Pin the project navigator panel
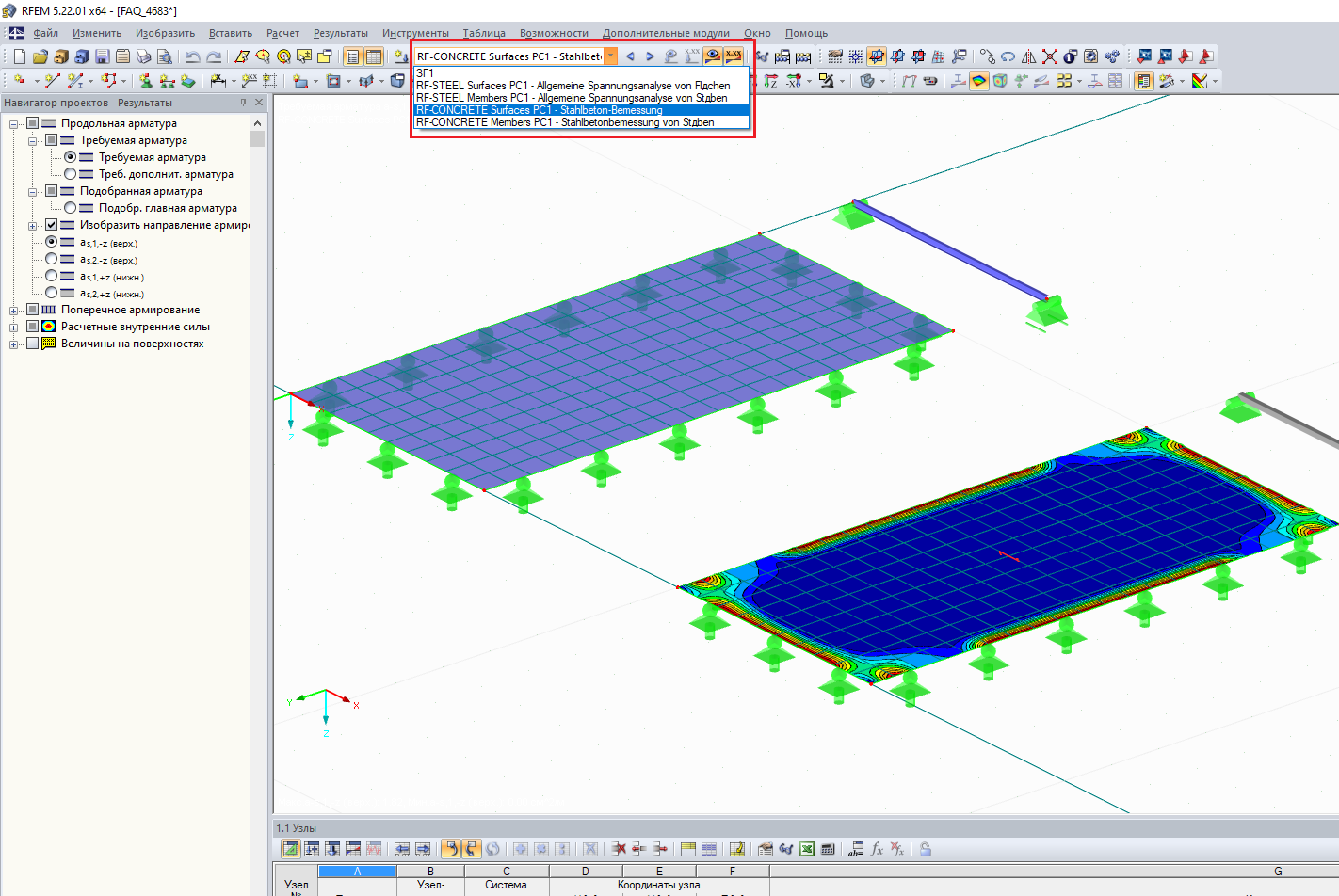 click(243, 103)
